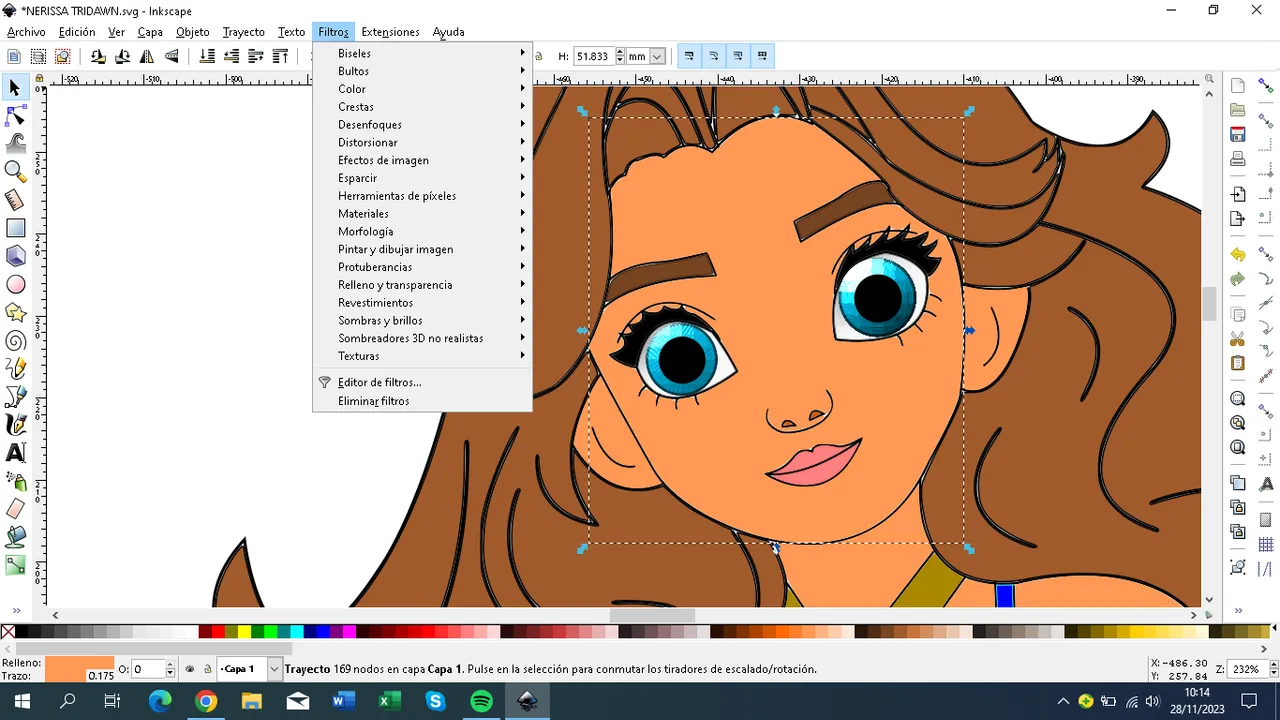Select the arrow Selector tool
The height and width of the screenshot is (720, 1280).
(15, 88)
